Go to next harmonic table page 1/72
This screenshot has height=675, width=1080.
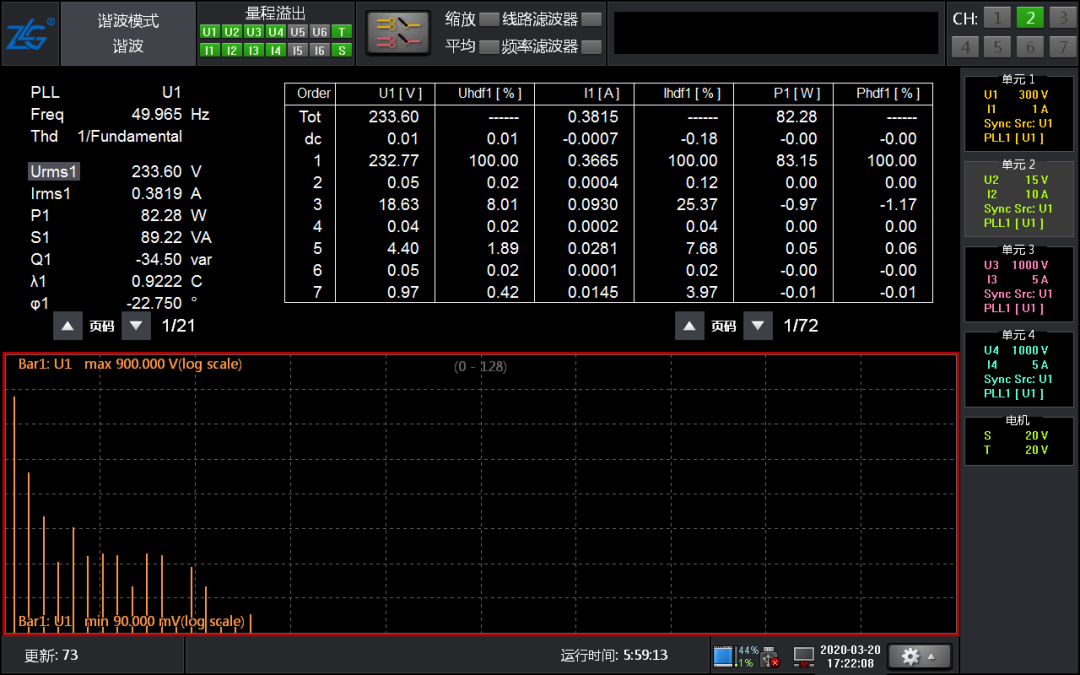(x=758, y=326)
